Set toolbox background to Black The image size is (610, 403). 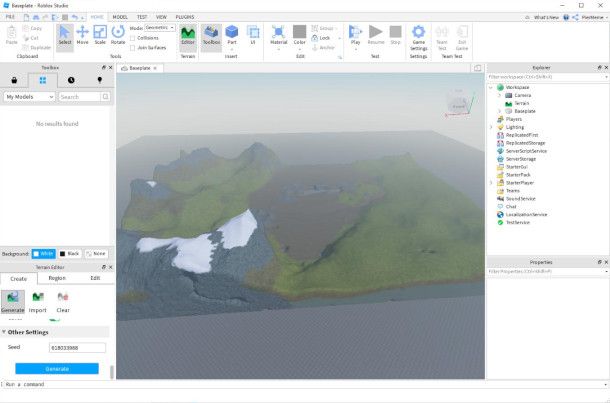[69, 254]
